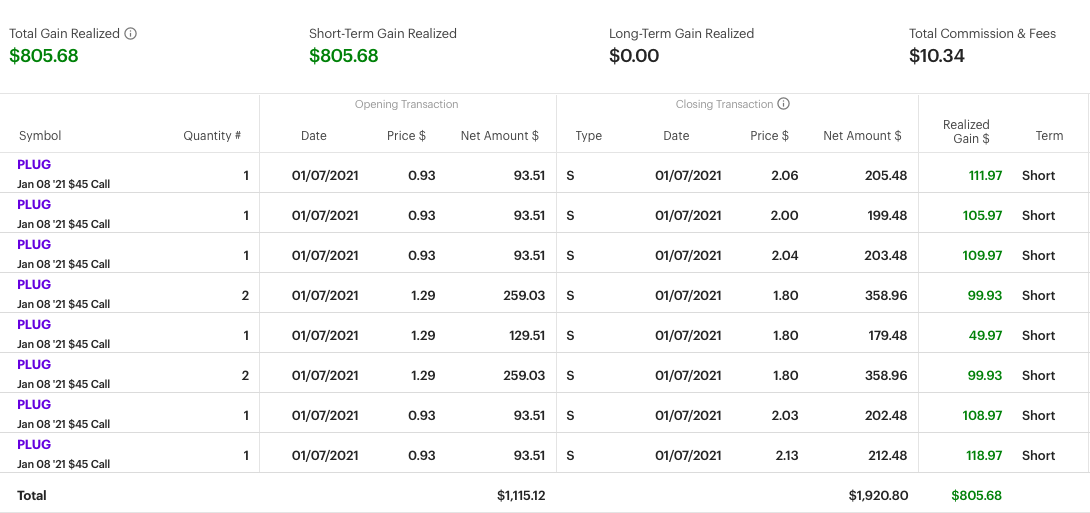Image resolution: width=1090 pixels, height=513 pixels.
Task: Click the Type column header
Action: coord(589,136)
